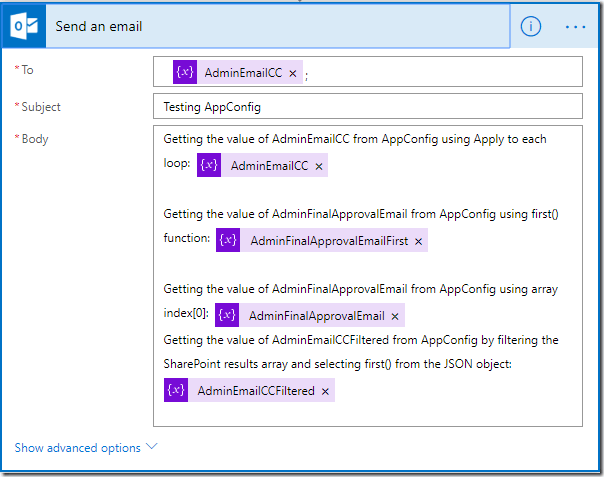
Task: Click the AdminFinalApprovalEmail variable icon
Action: point(227,316)
